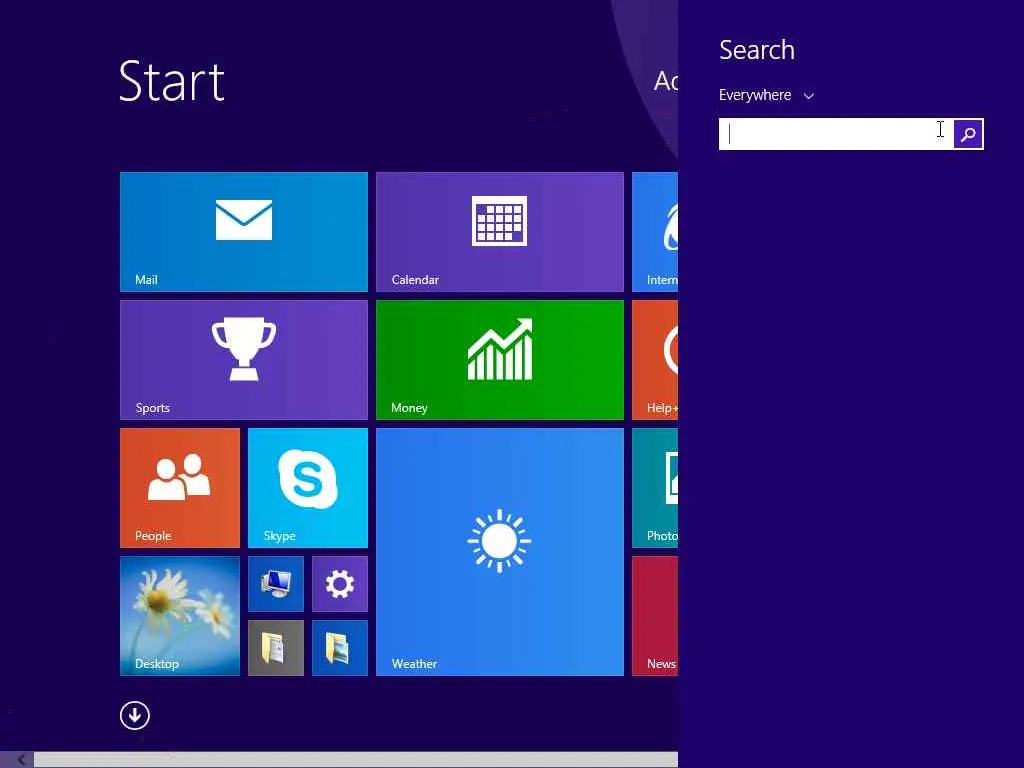Viewport: 1024px width, 768px height.
Task: Open the People tile
Action: [180, 488]
